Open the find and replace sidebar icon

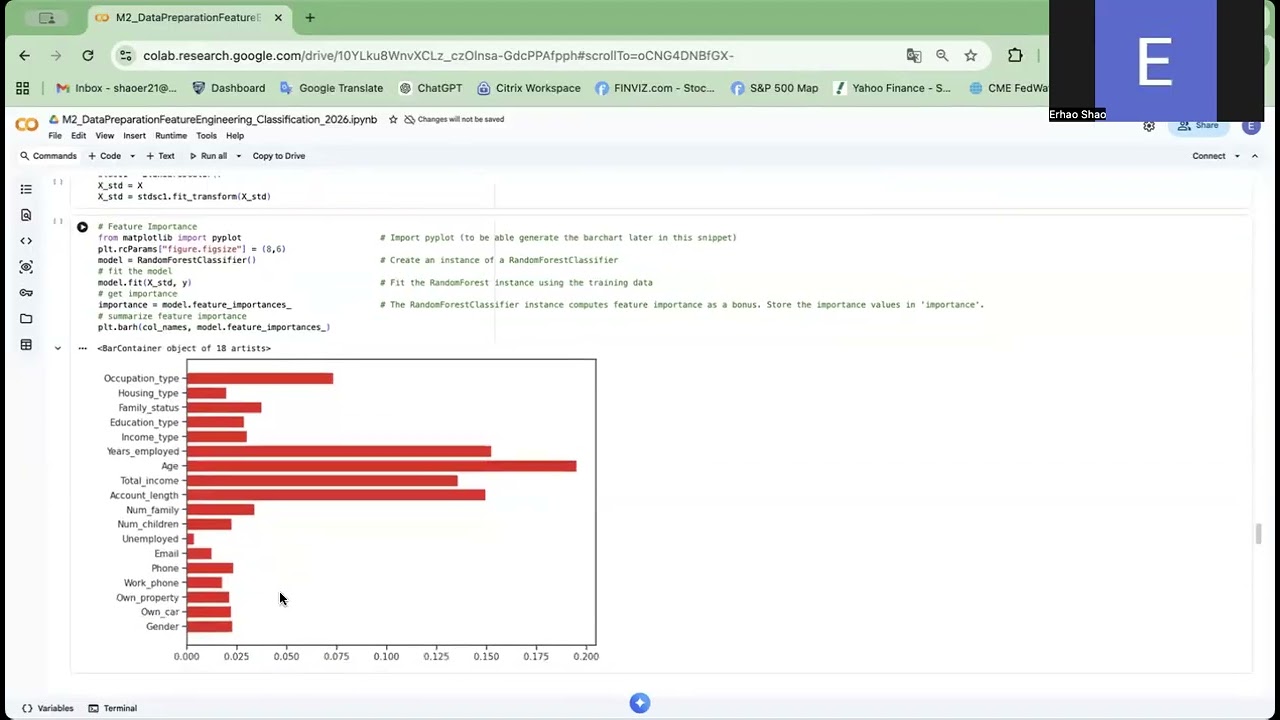(26, 215)
